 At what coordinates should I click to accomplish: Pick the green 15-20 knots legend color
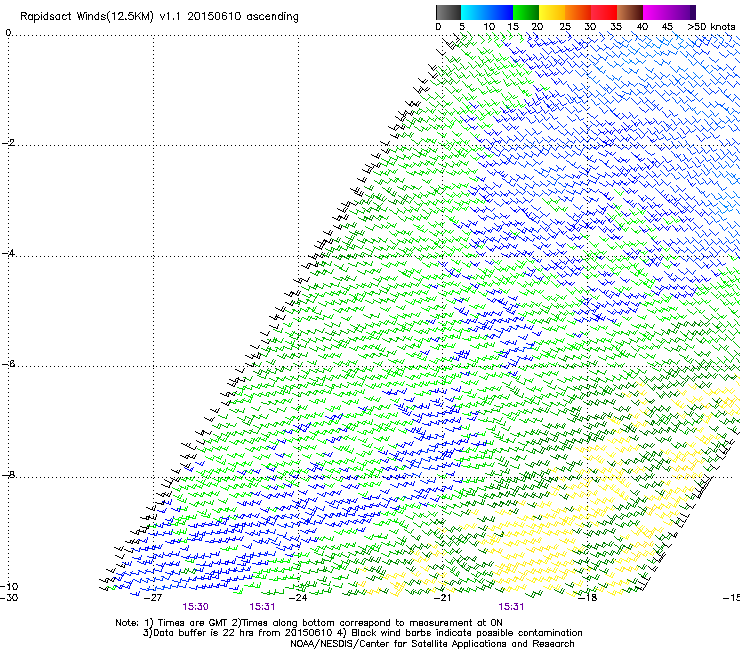tap(526, 12)
